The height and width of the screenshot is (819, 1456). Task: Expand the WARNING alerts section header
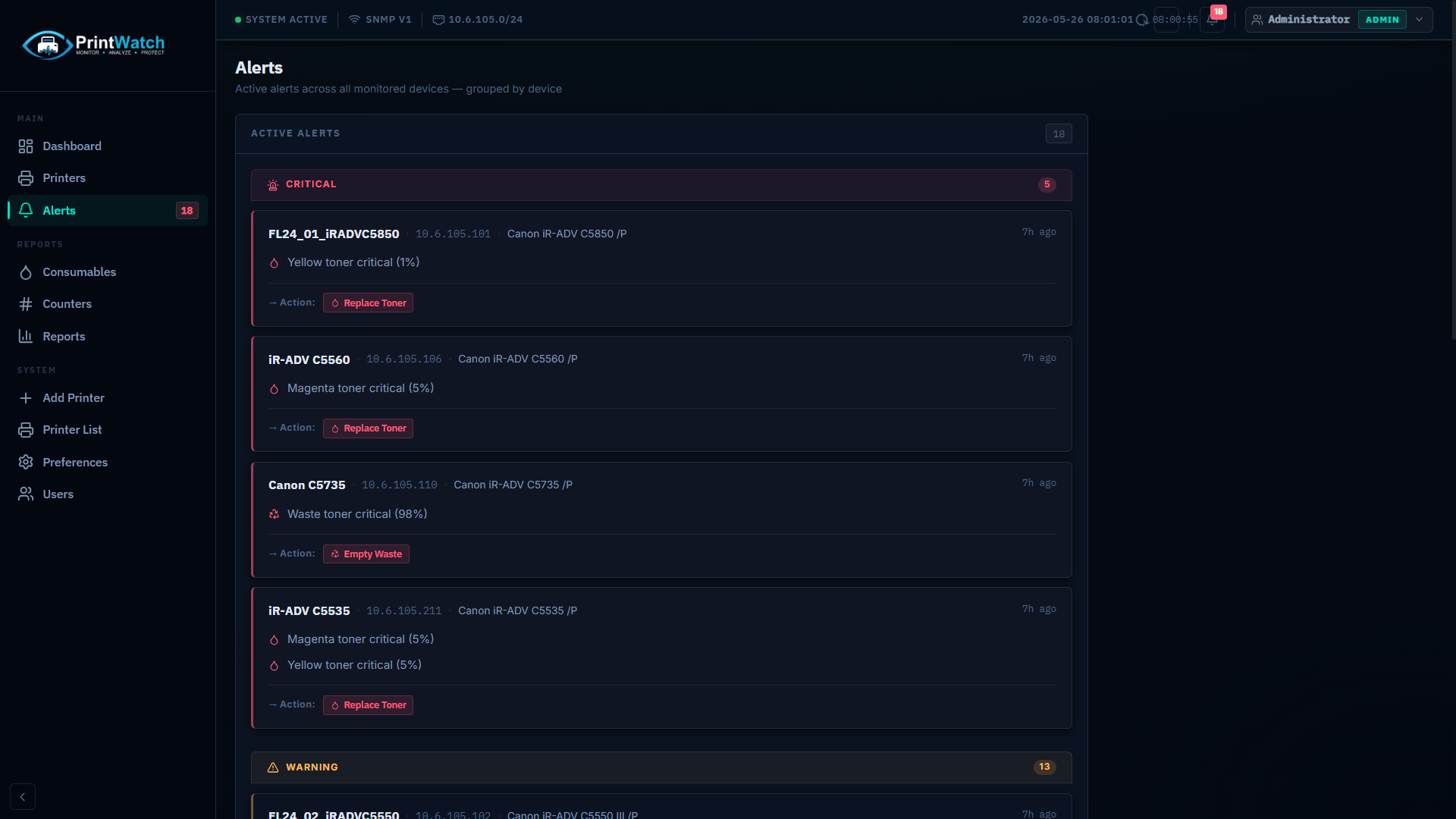[661, 767]
